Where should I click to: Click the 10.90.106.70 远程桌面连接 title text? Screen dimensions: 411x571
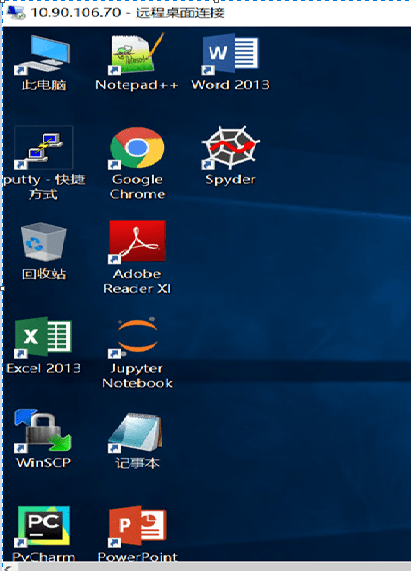tap(127, 12)
